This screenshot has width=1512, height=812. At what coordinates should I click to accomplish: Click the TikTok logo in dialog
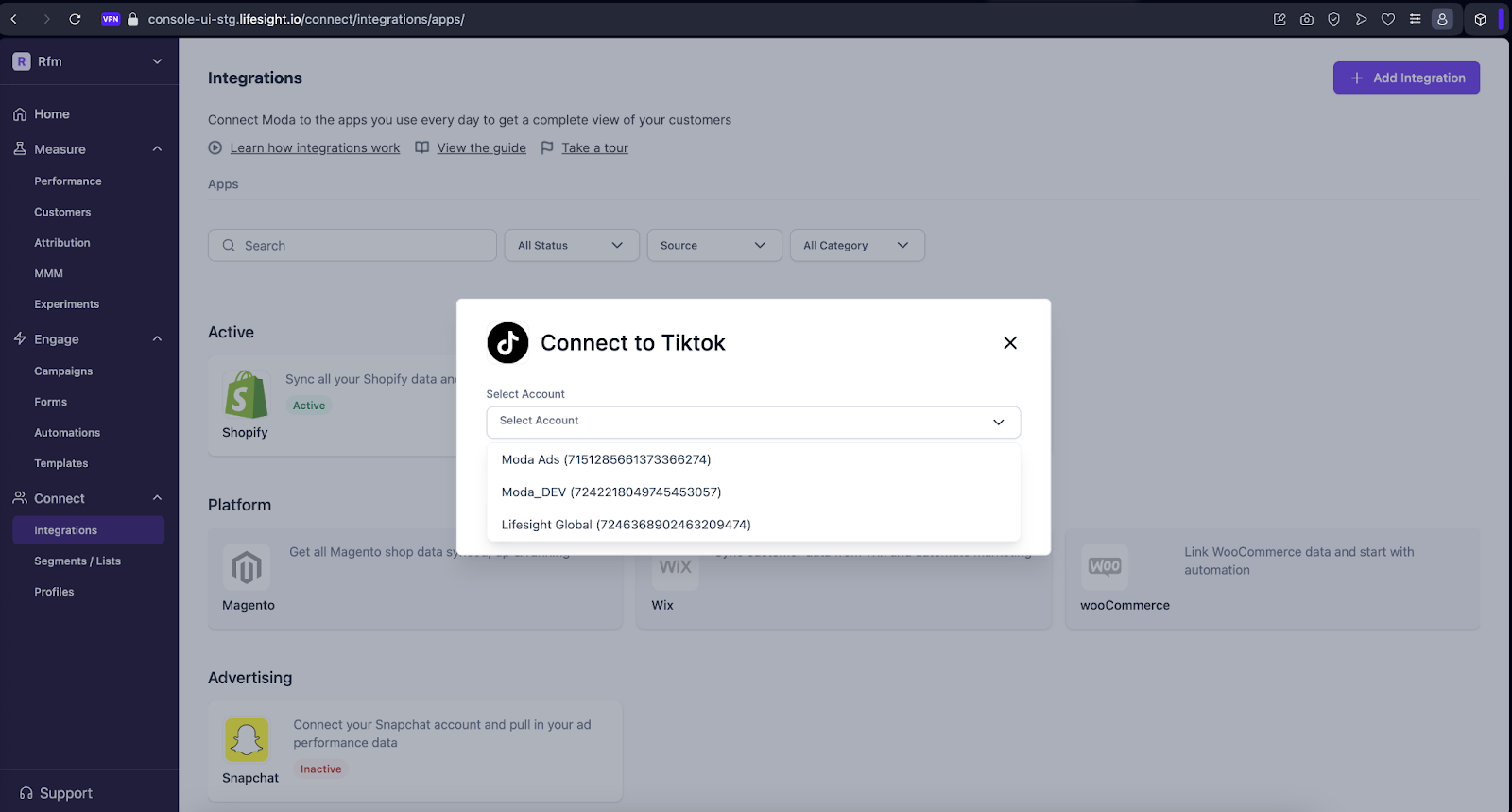tap(507, 342)
